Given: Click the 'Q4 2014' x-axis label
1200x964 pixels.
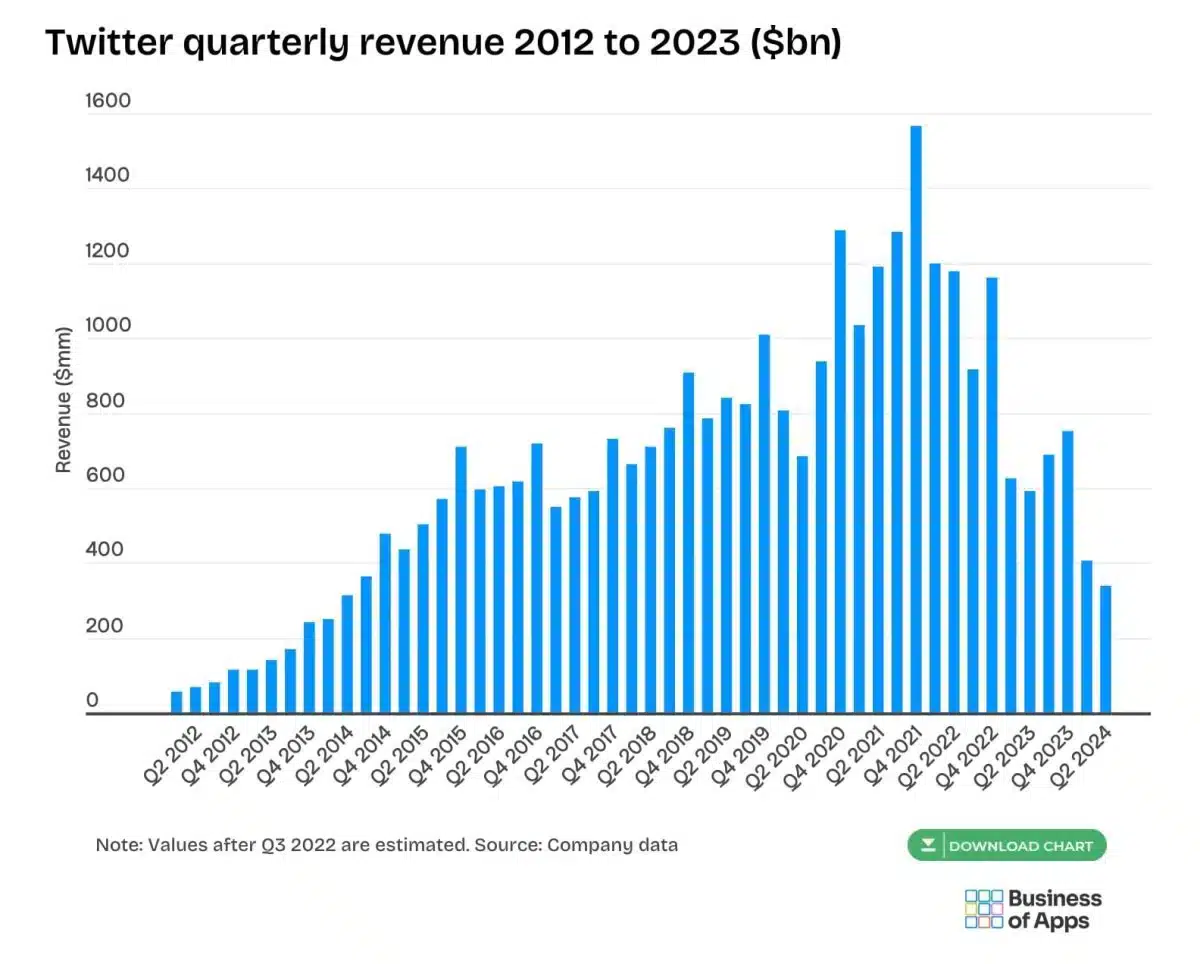Looking at the screenshot, I should [x=362, y=757].
